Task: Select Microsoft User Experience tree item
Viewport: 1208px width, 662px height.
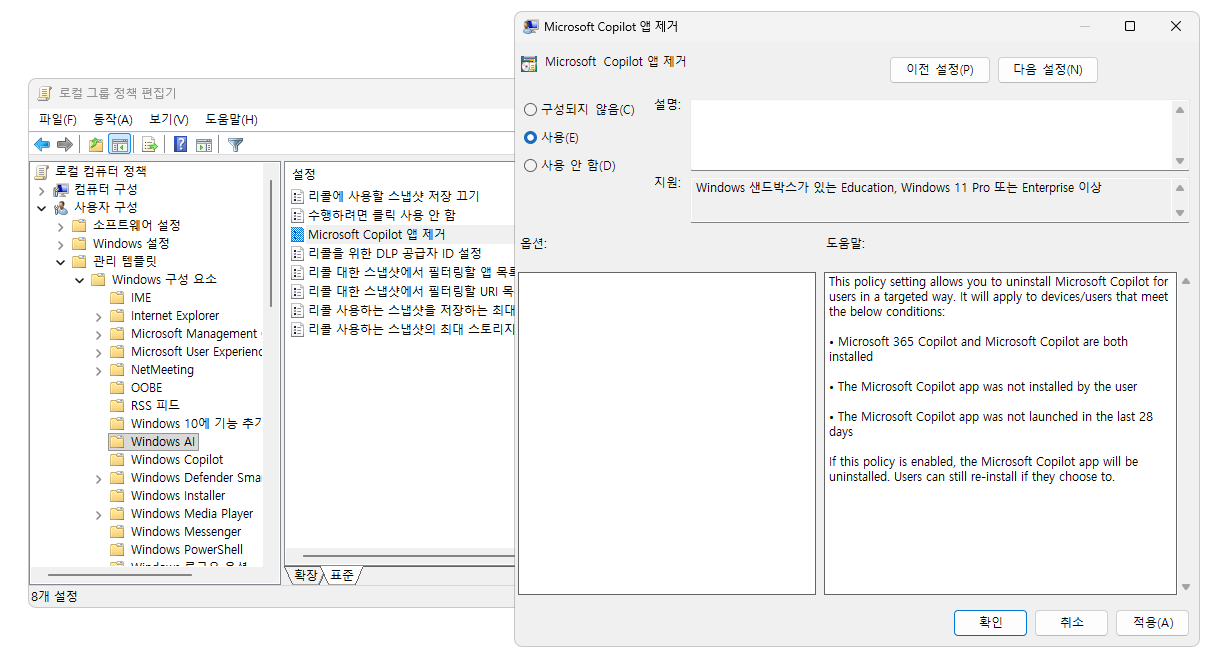Action: (196, 351)
